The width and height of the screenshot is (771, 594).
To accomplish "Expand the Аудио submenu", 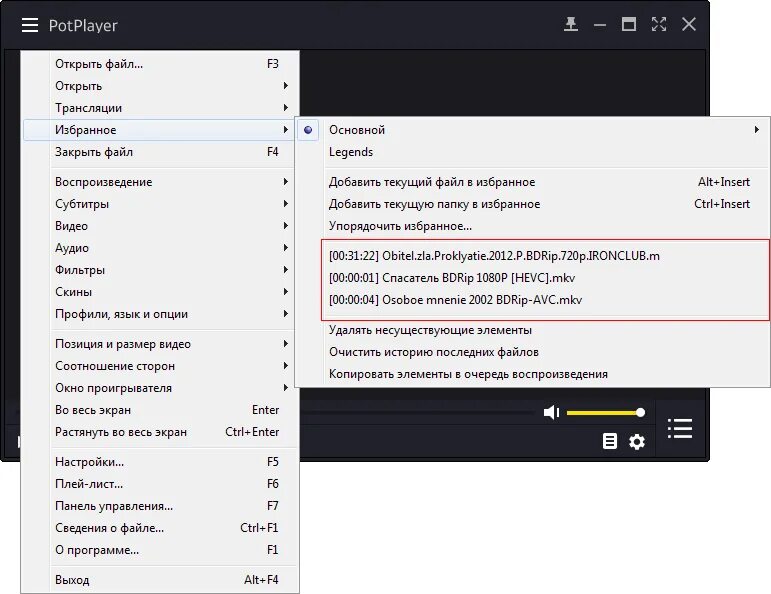I will click(x=161, y=248).
